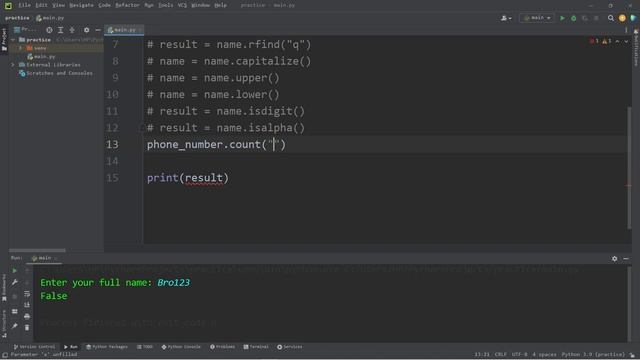Viewport: 640px width, 360px height.
Task: Open the File menu
Action: pos(24,5)
